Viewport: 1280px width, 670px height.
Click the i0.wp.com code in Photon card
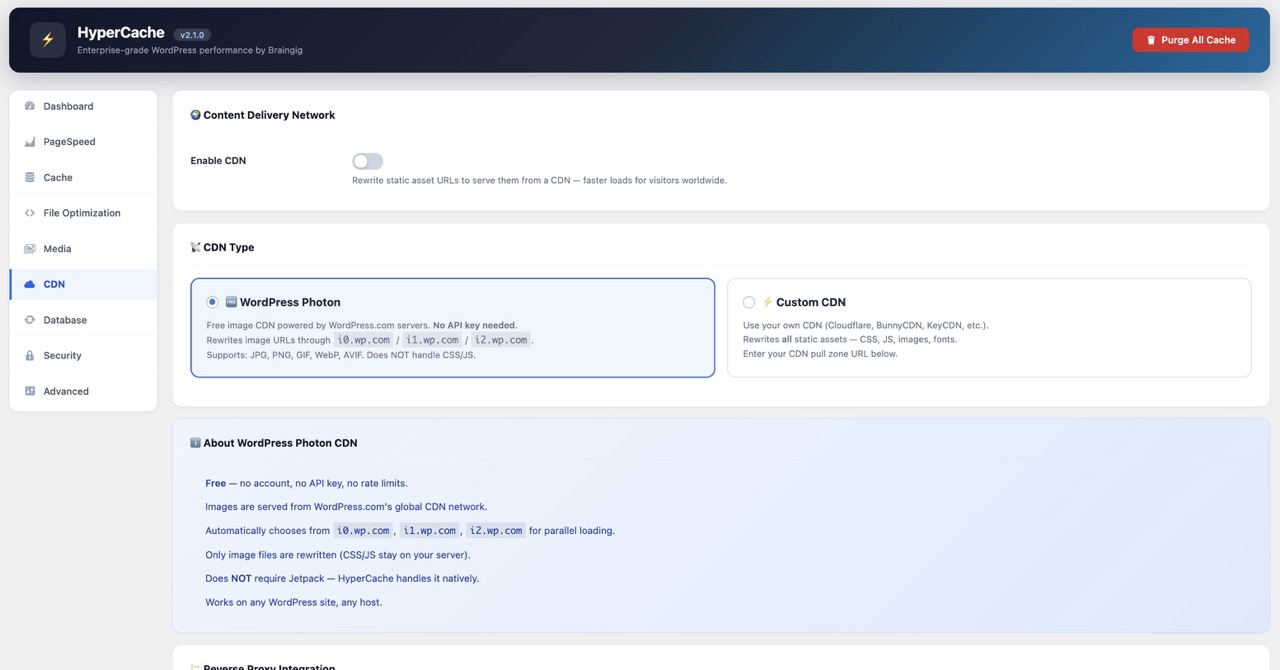point(362,340)
